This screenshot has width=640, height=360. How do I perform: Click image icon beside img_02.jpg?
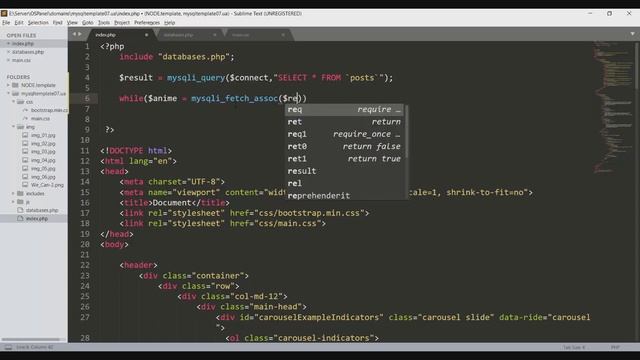tap(25, 144)
